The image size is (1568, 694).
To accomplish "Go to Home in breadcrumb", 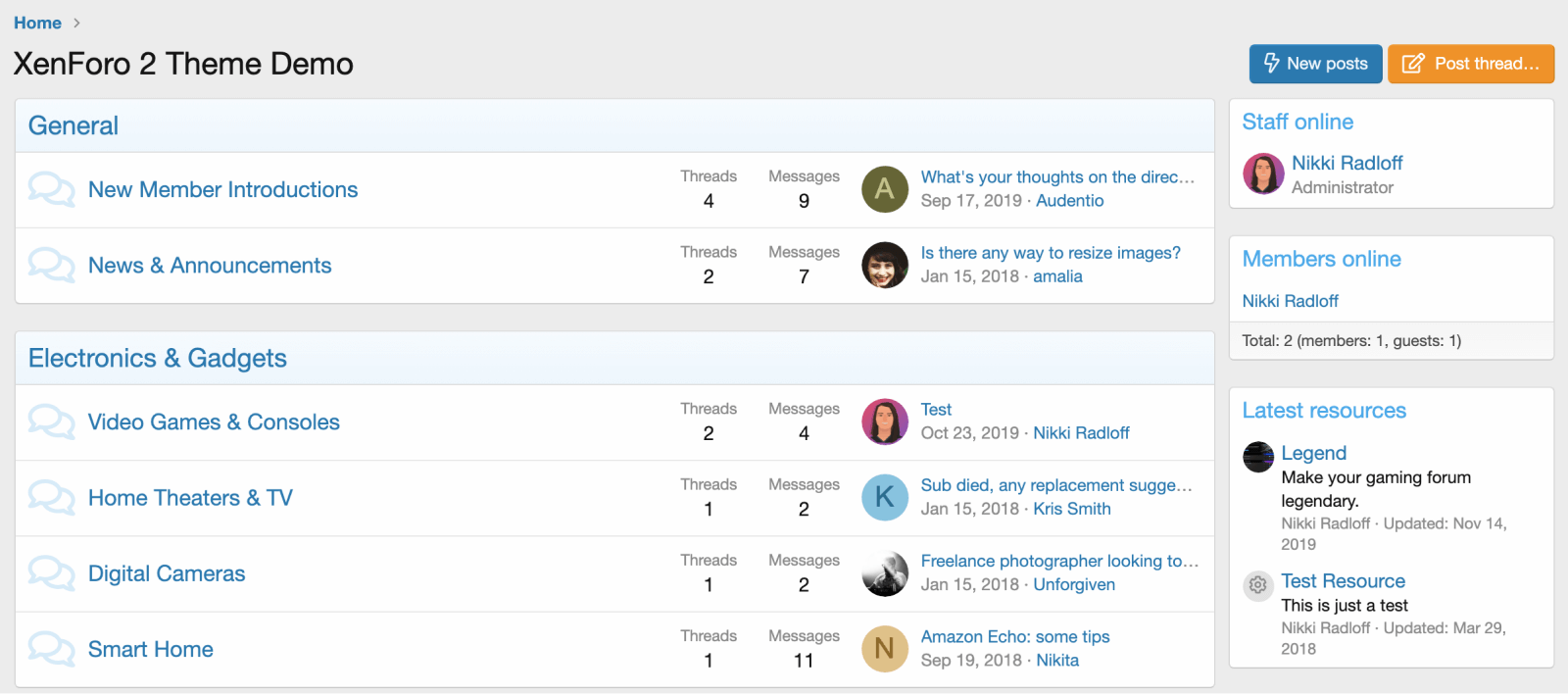I will click(37, 23).
